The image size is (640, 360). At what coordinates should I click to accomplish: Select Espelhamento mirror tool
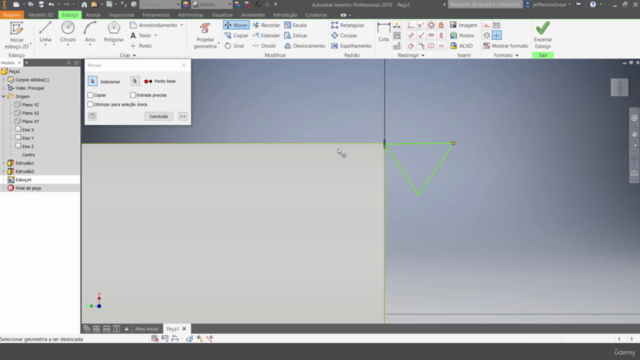[351, 46]
